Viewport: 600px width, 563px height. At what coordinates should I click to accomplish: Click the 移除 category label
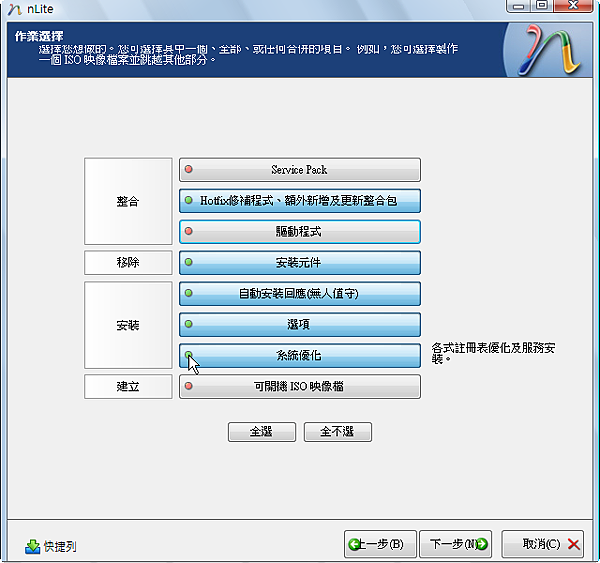tap(128, 263)
